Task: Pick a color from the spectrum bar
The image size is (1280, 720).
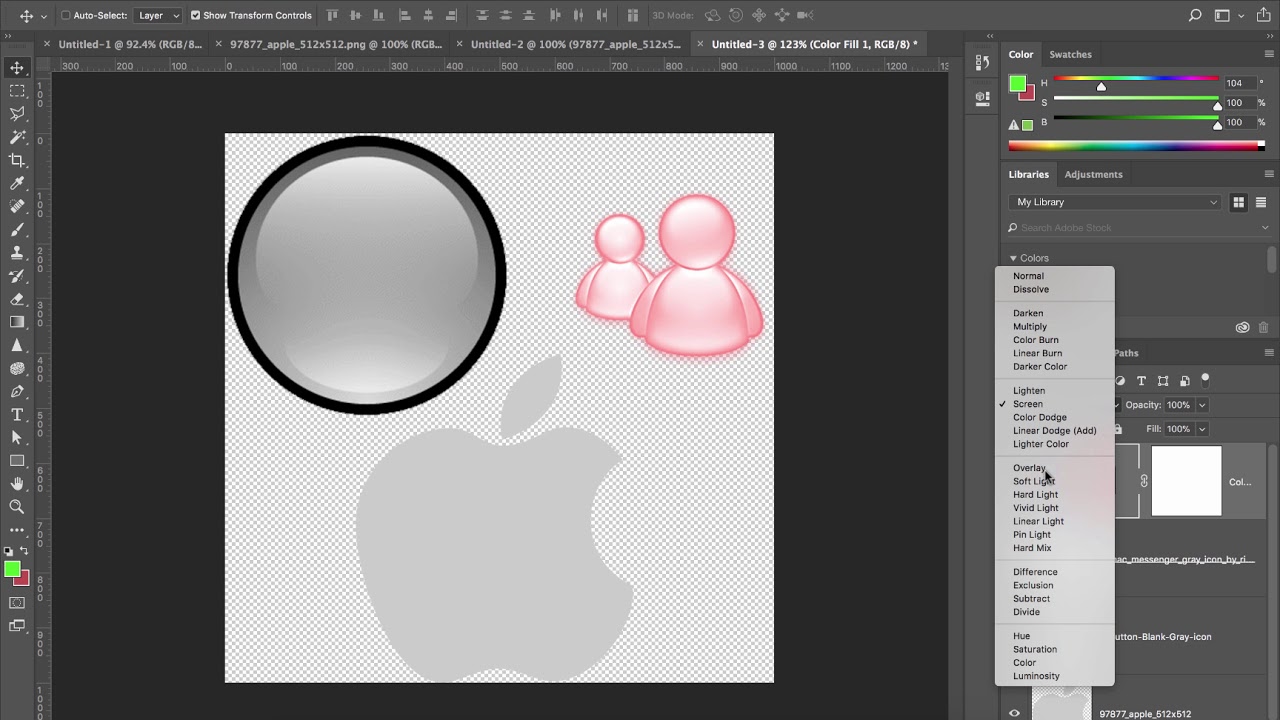Action: (1136, 146)
